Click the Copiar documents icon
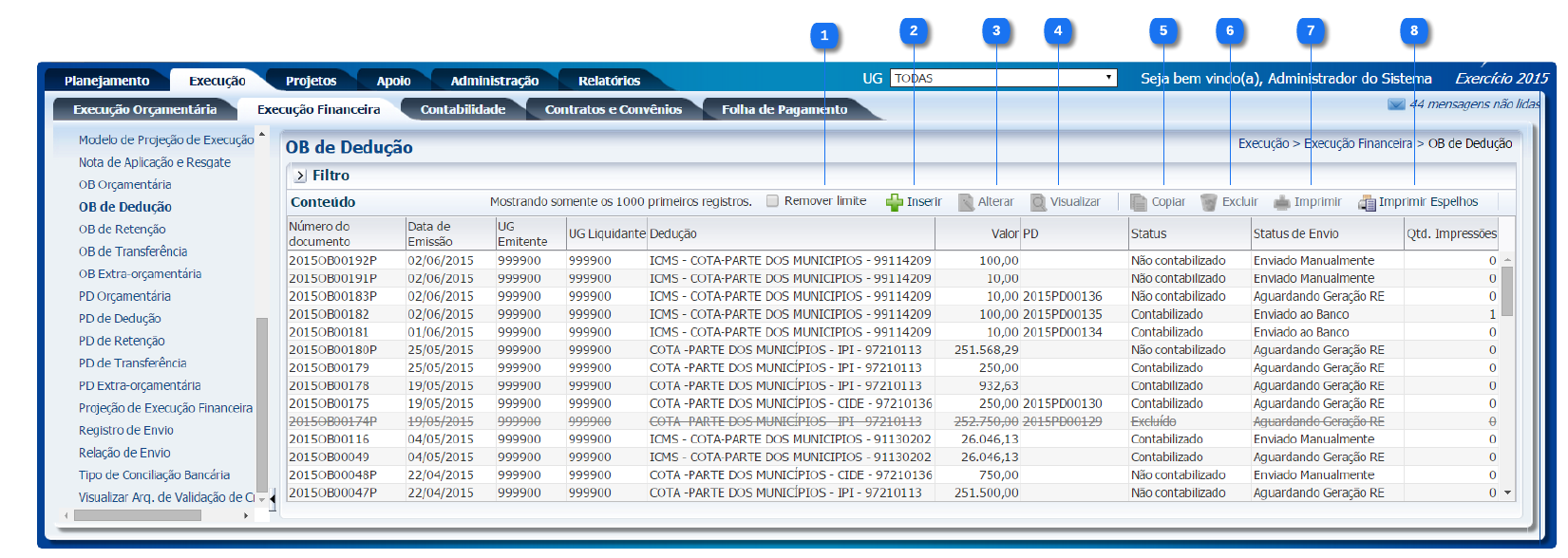1568x558 pixels. tap(1139, 202)
